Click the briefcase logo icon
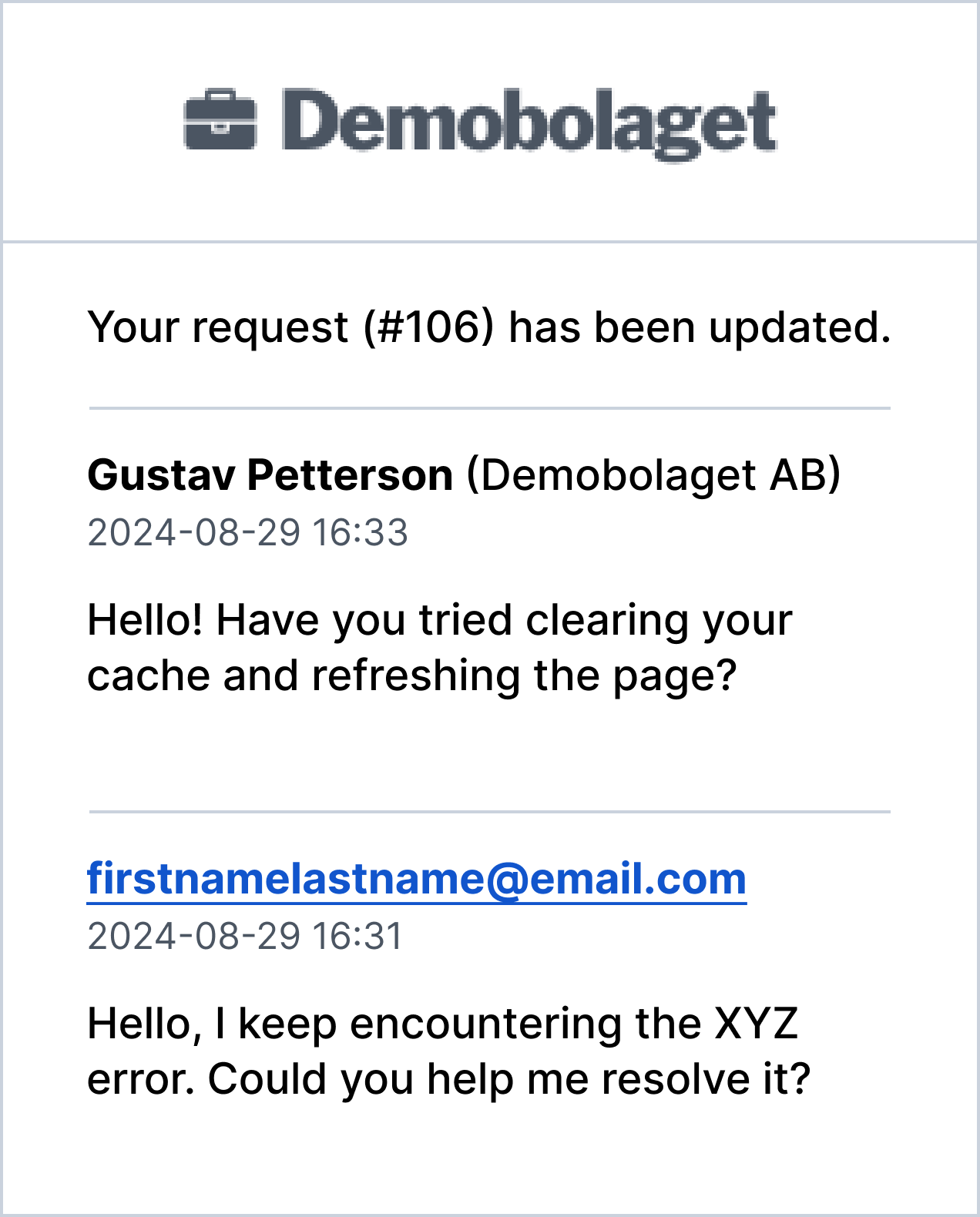Viewport: 980px width, 1217px height. pyautogui.click(x=220, y=119)
